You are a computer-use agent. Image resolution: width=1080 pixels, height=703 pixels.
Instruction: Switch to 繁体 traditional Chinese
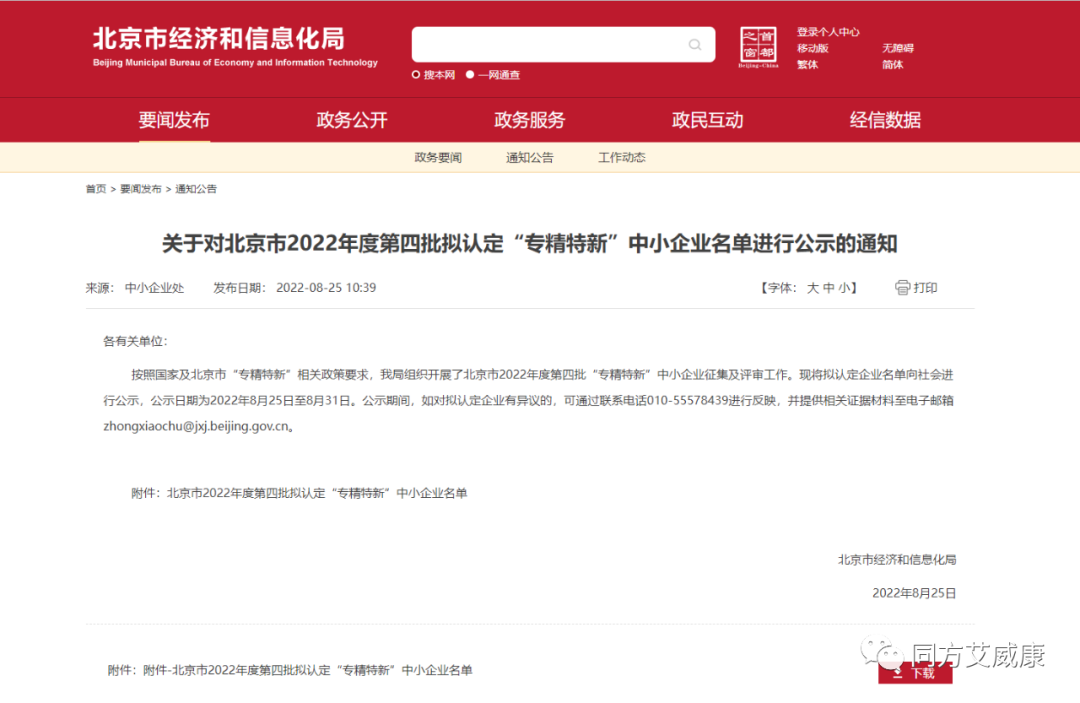(x=807, y=65)
